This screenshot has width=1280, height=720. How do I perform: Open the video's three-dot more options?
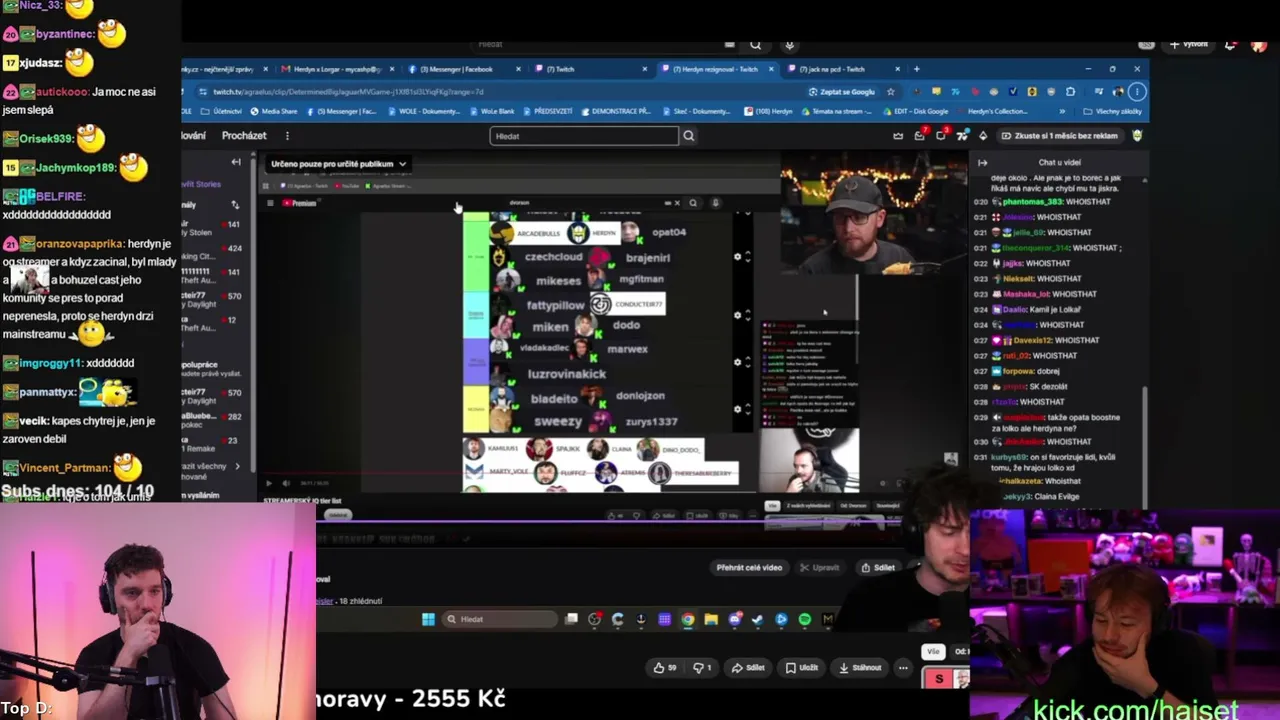pyautogui.click(x=903, y=668)
